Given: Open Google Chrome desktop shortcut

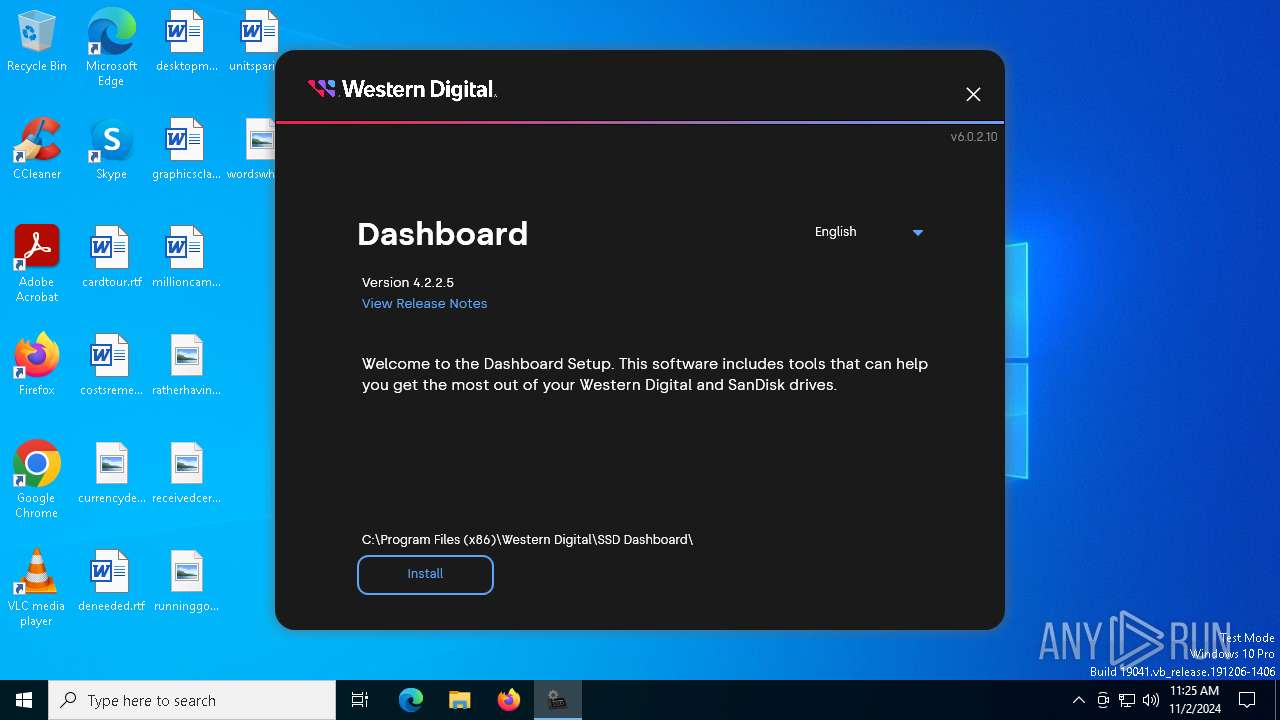Looking at the screenshot, I should [37, 480].
